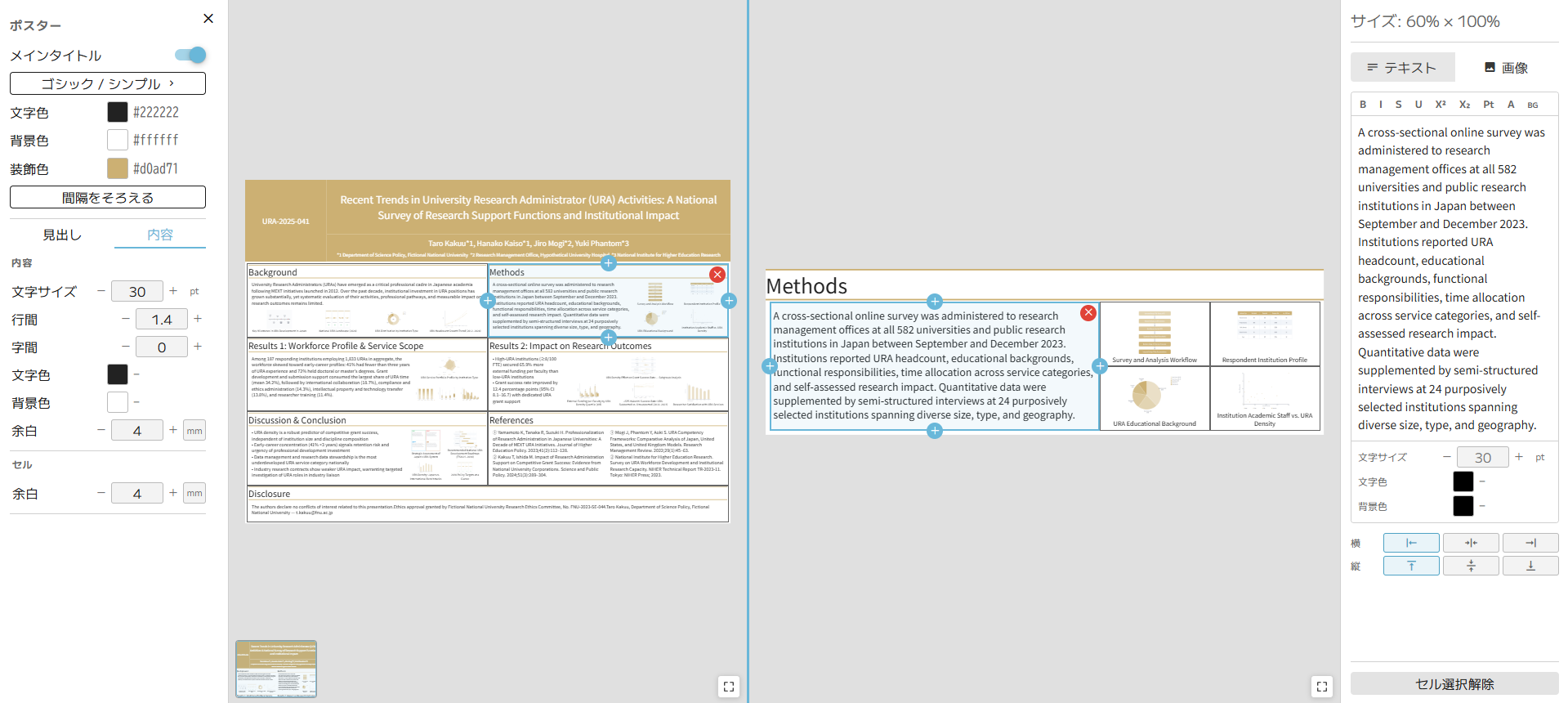Select the Respondent Institution Profile figure

click(x=1265, y=334)
